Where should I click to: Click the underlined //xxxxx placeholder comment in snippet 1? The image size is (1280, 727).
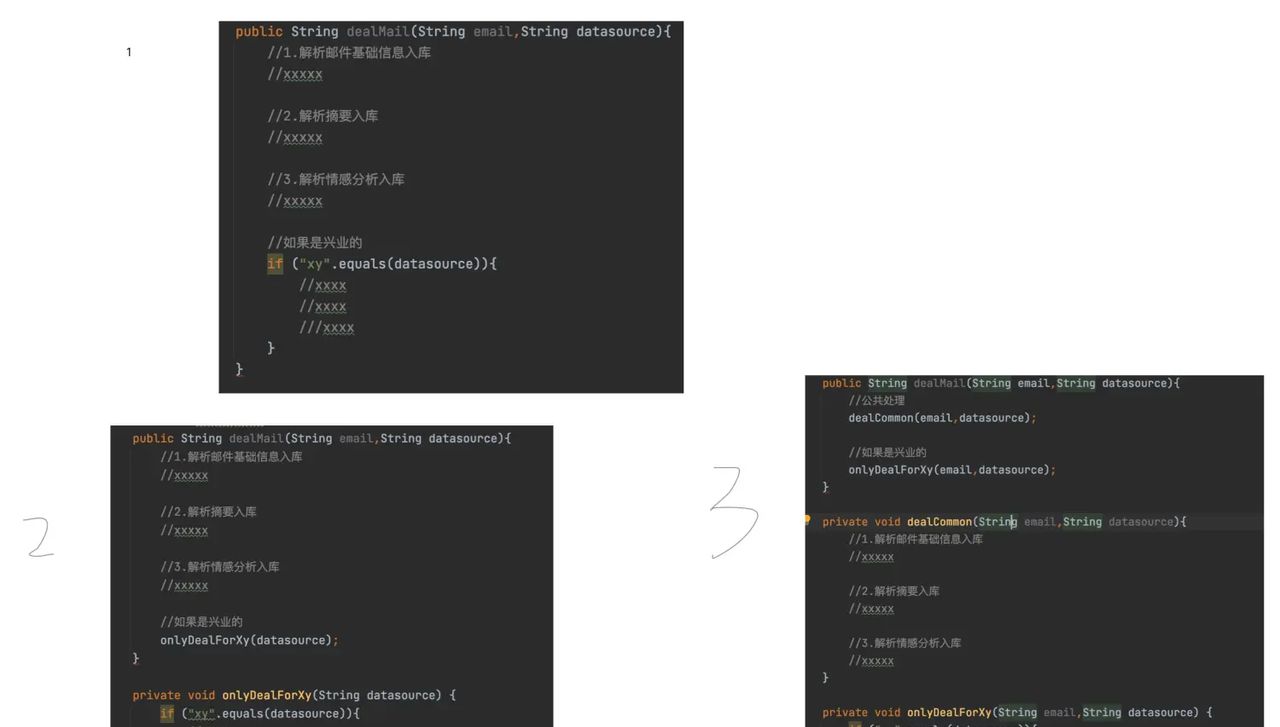coord(296,73)
